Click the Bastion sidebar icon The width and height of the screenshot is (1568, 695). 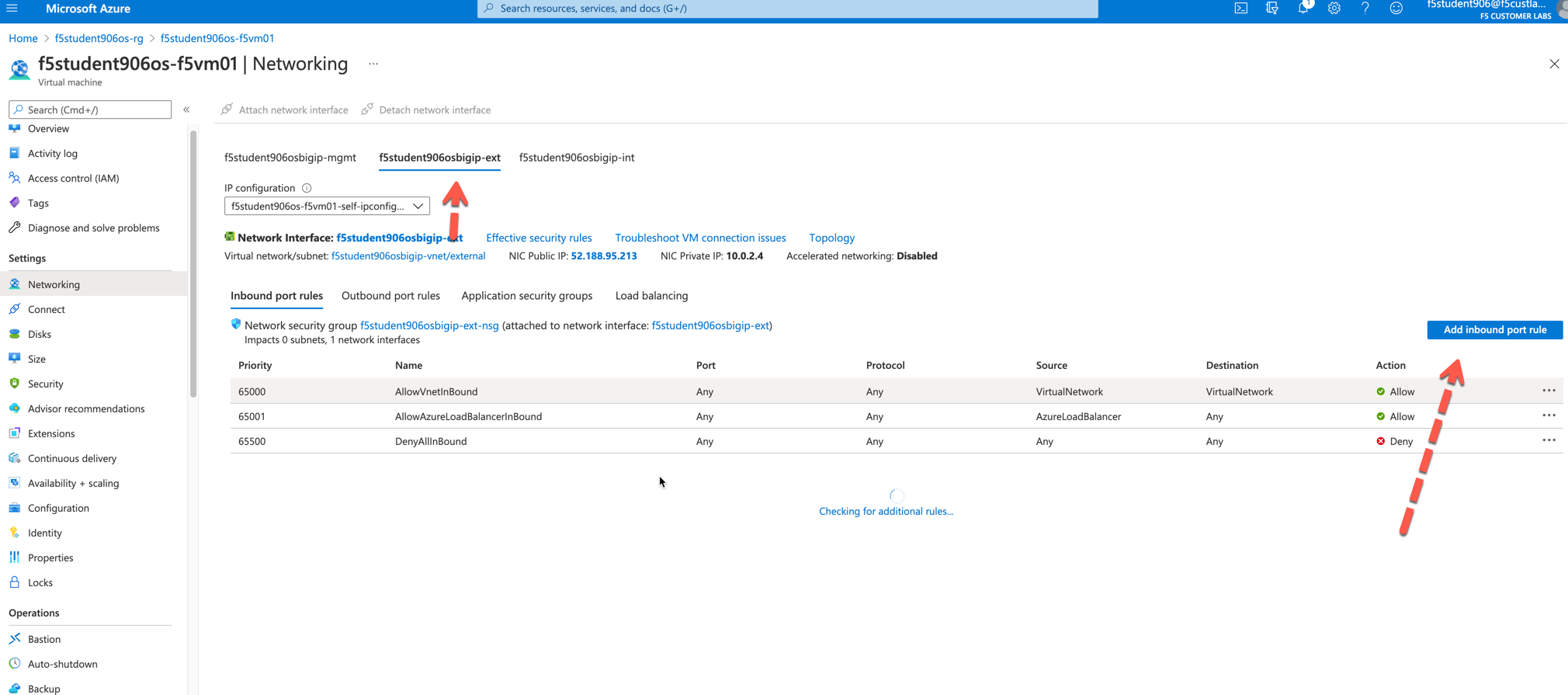pos(15,639)
